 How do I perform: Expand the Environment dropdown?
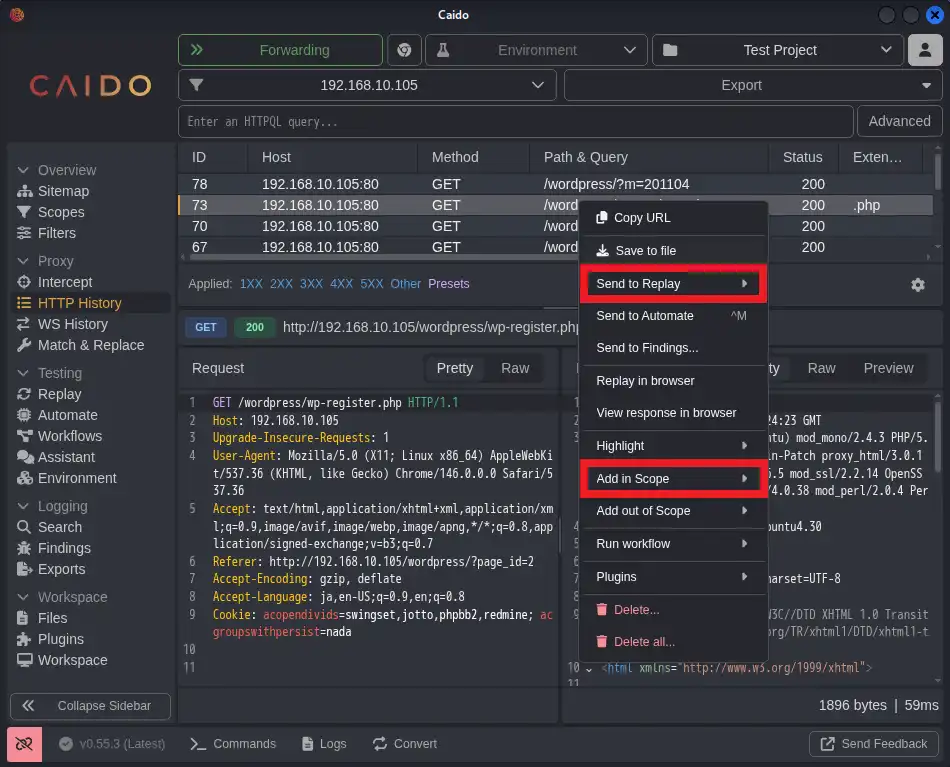pos(536,50)
